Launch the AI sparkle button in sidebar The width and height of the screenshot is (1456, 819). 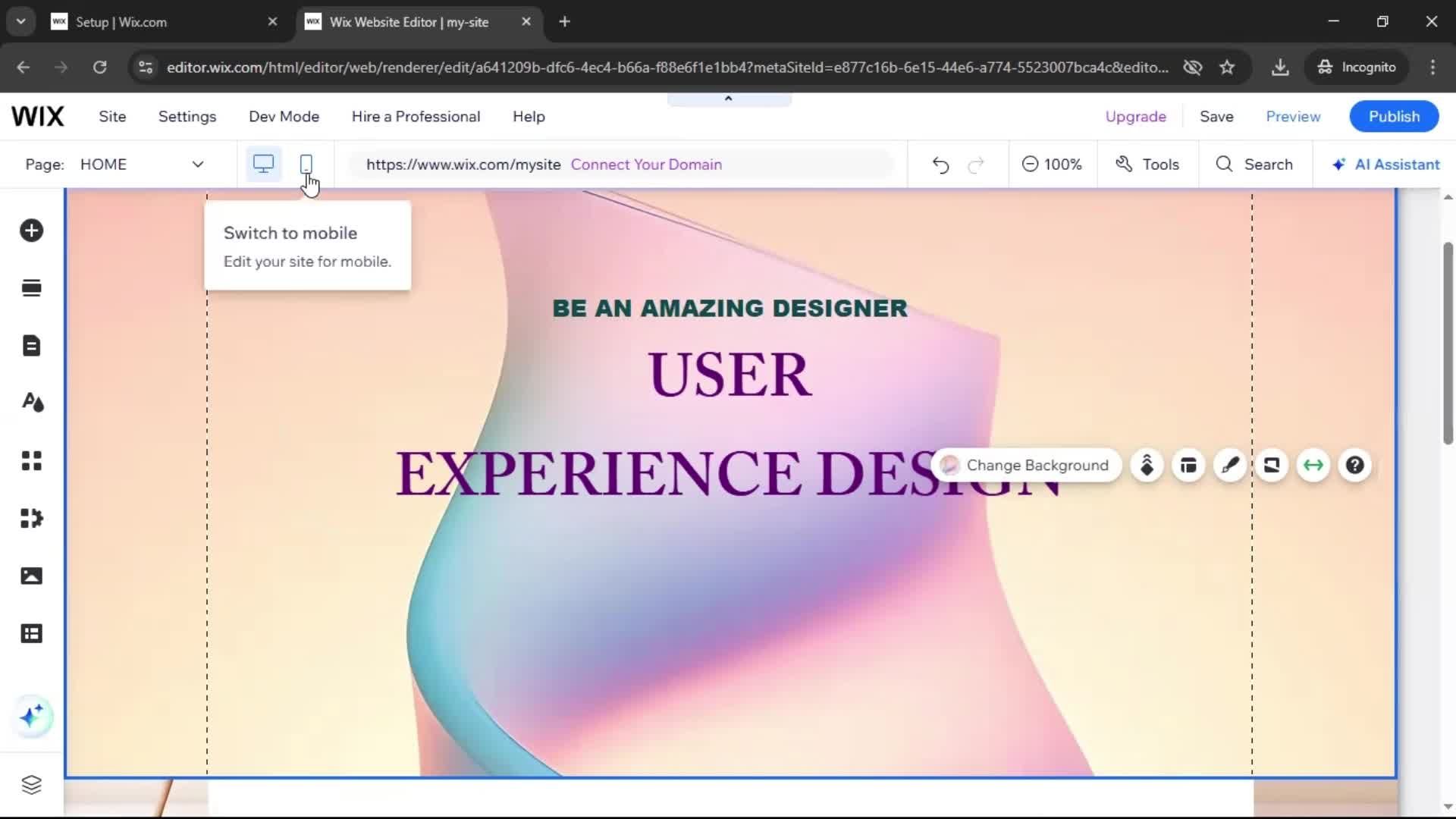(x=32, y=716)
